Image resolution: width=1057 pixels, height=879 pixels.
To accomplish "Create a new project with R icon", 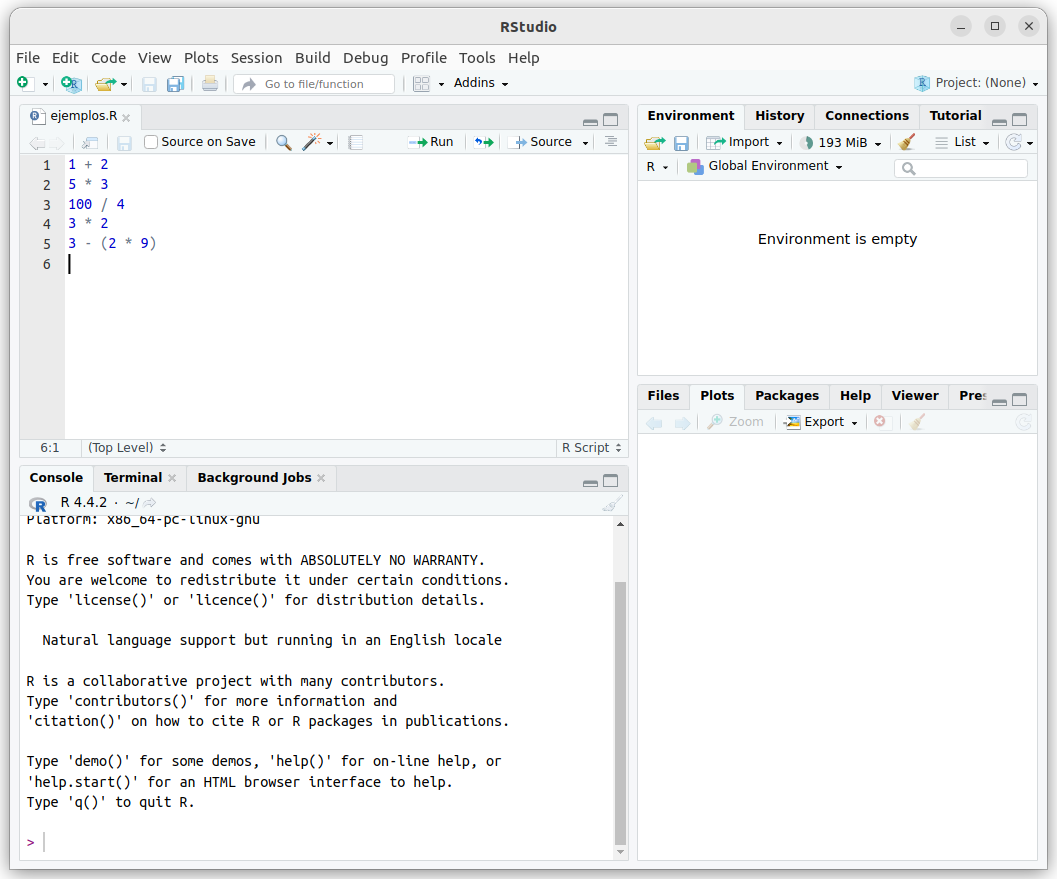I will pyautogui.click(x=71, y=84).
